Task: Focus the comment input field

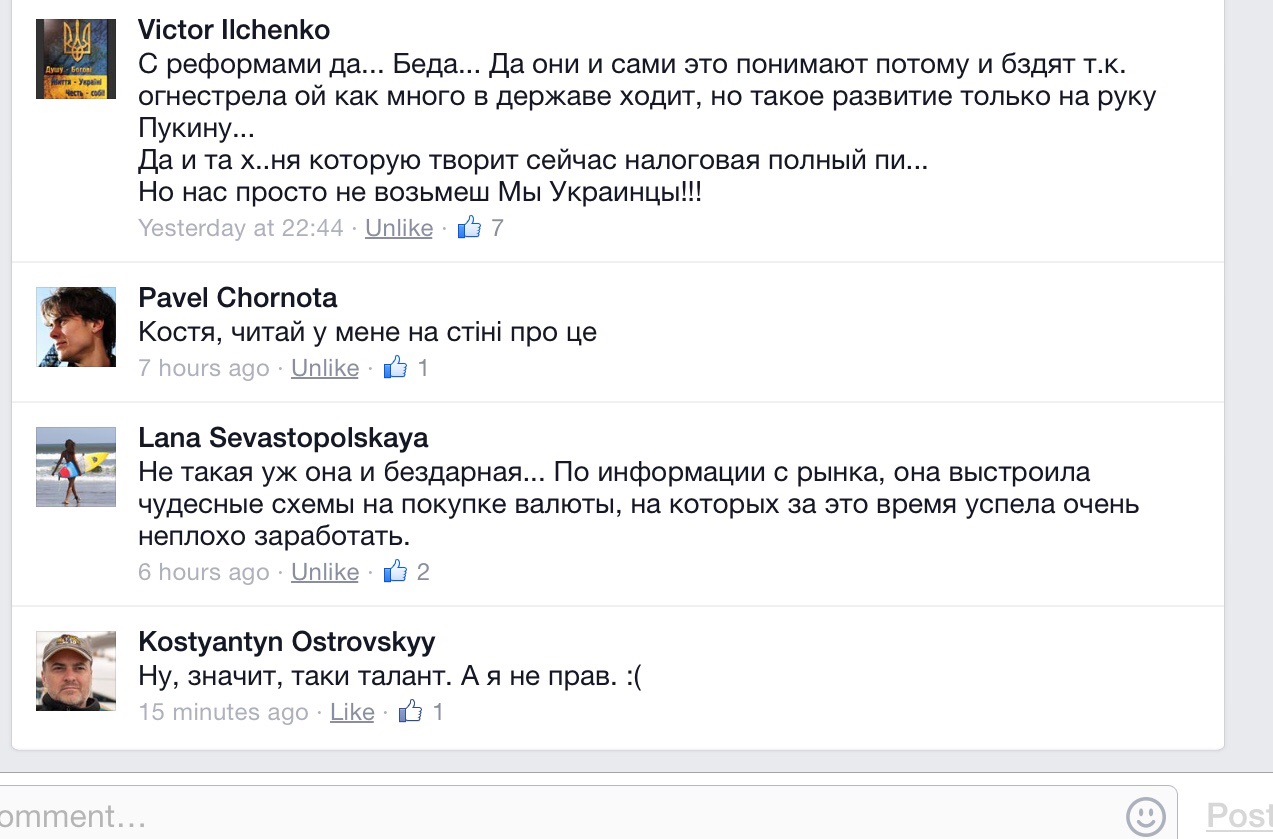Action: click(560, 815)
